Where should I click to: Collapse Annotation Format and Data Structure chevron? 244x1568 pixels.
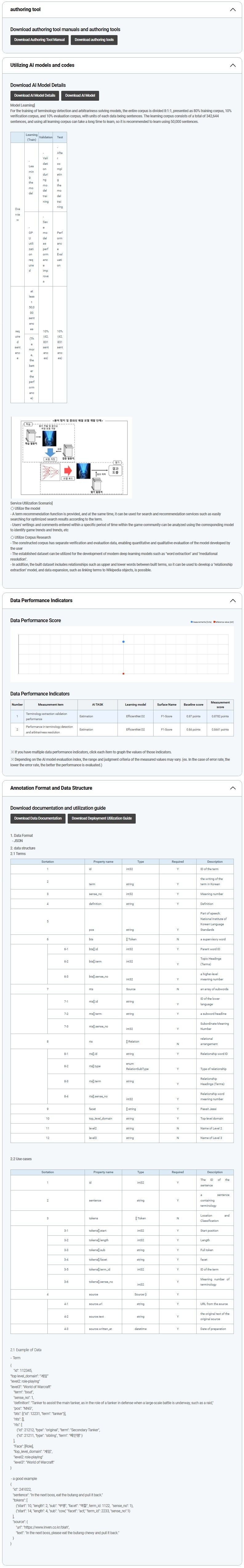coord(232,788)
